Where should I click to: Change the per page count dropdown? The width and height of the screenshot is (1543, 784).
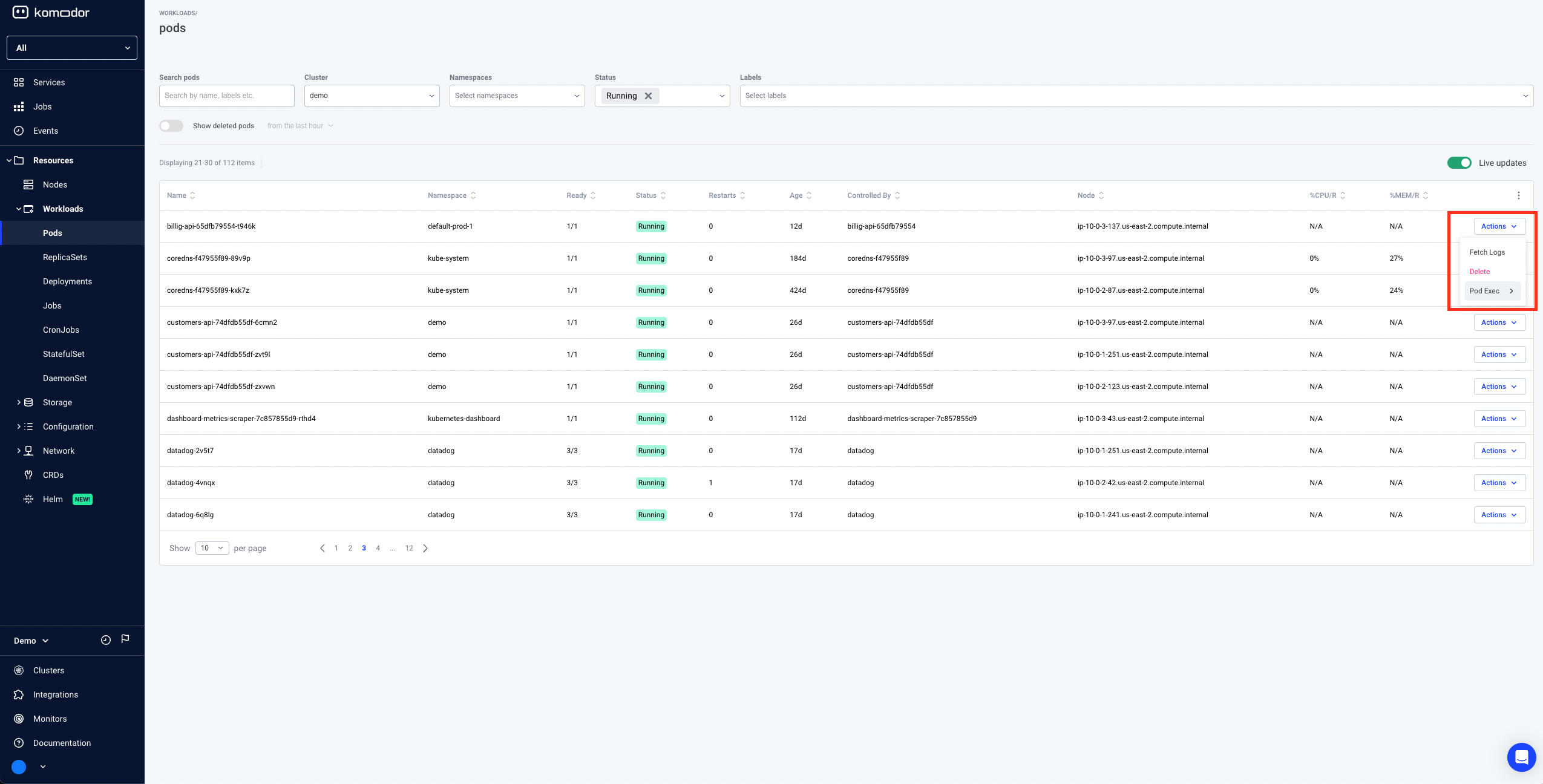[212, 548]
